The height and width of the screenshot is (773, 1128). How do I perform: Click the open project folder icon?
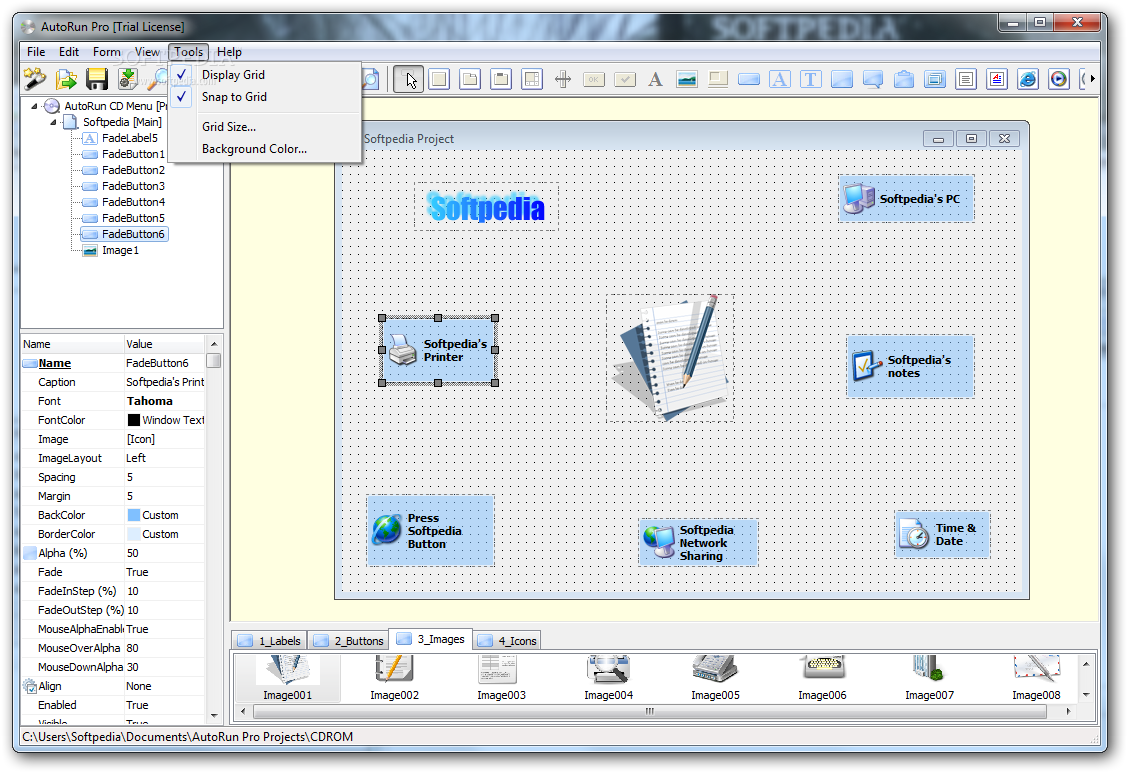coord(66,79)
